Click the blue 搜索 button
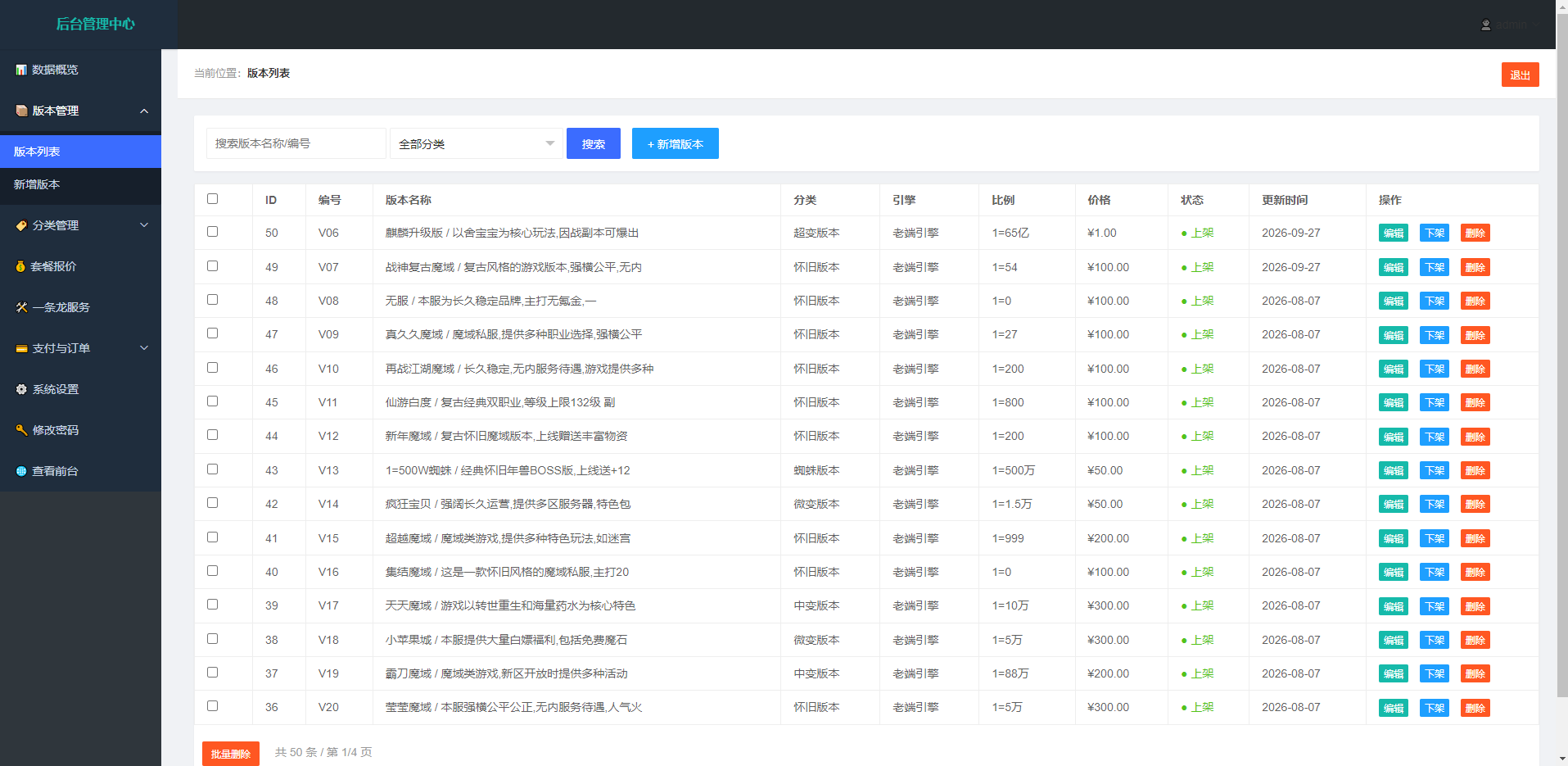 (x=594, y=143)
